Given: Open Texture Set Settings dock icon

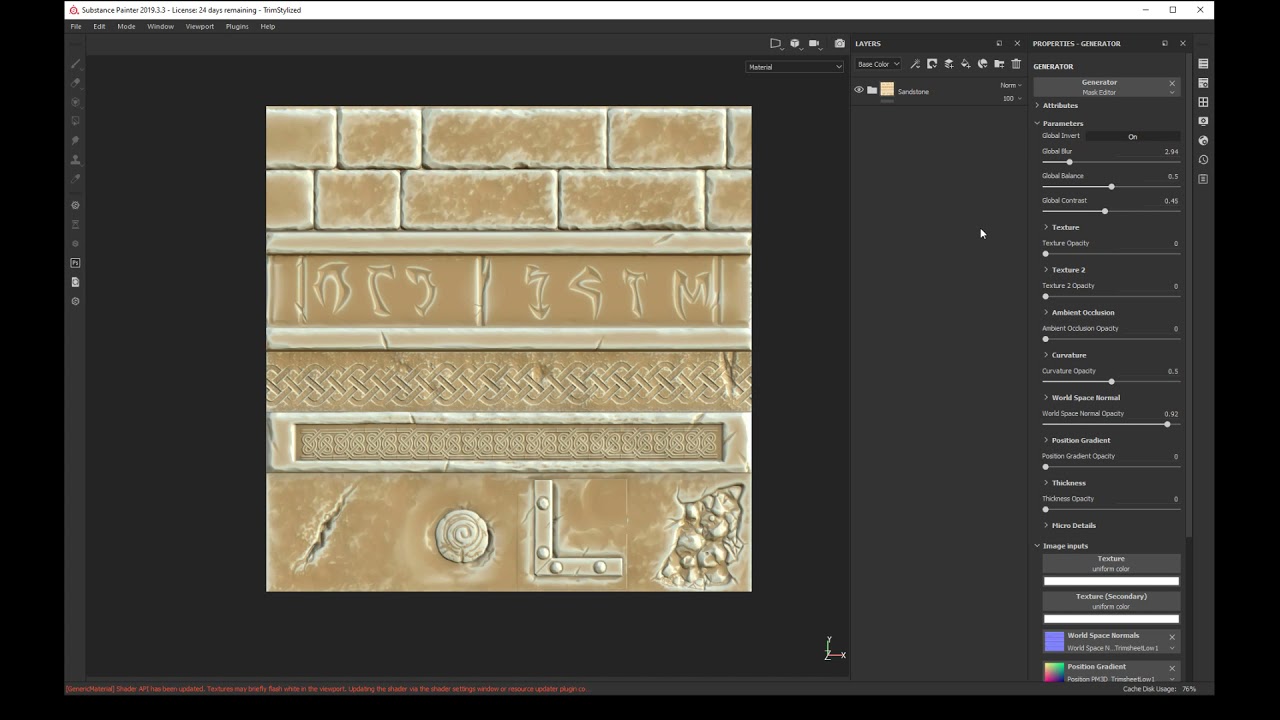Looking at the screenshot, I should coord(1203,83).
